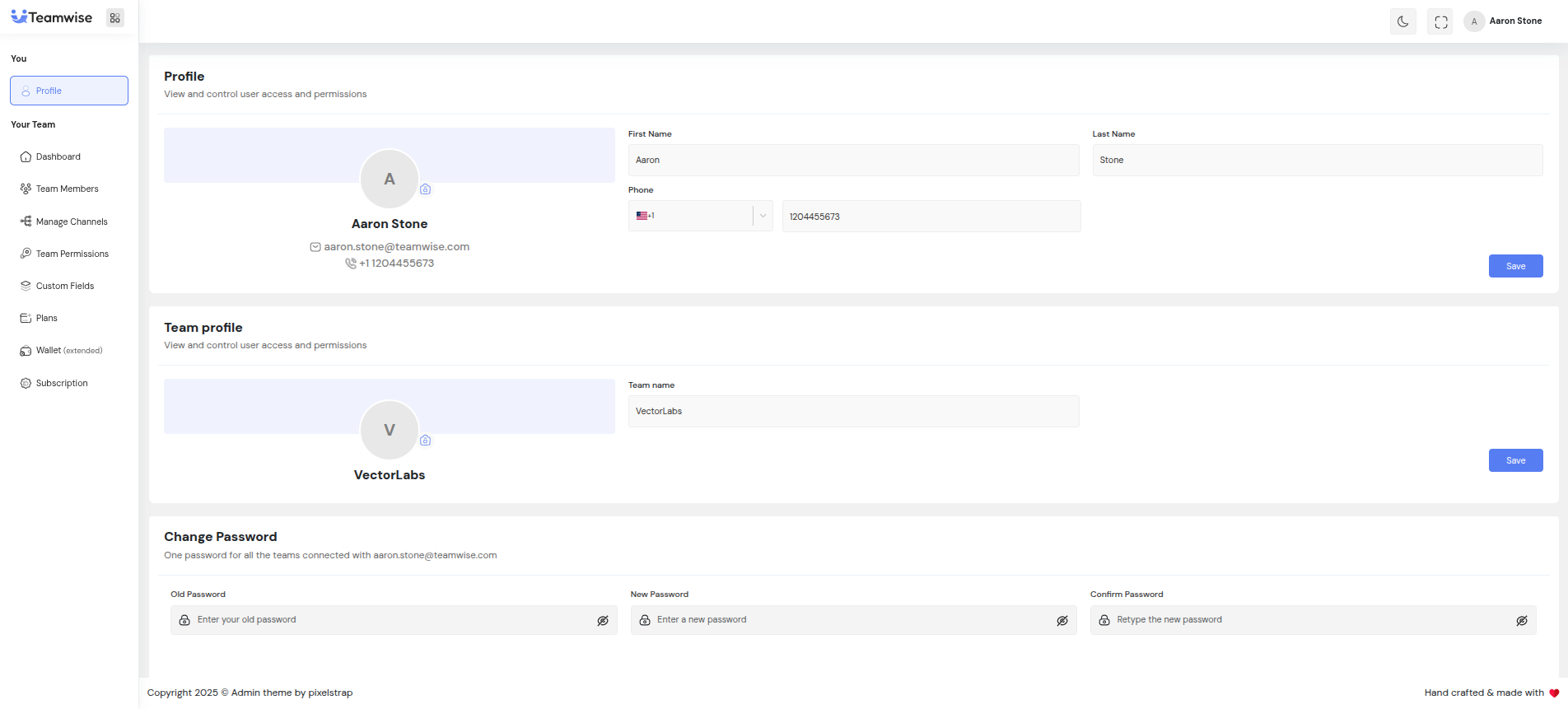Save the Profile section changes
The width and height of the screenshot is (1568, 709).
pyautogui.click(x=1515, y=266)
